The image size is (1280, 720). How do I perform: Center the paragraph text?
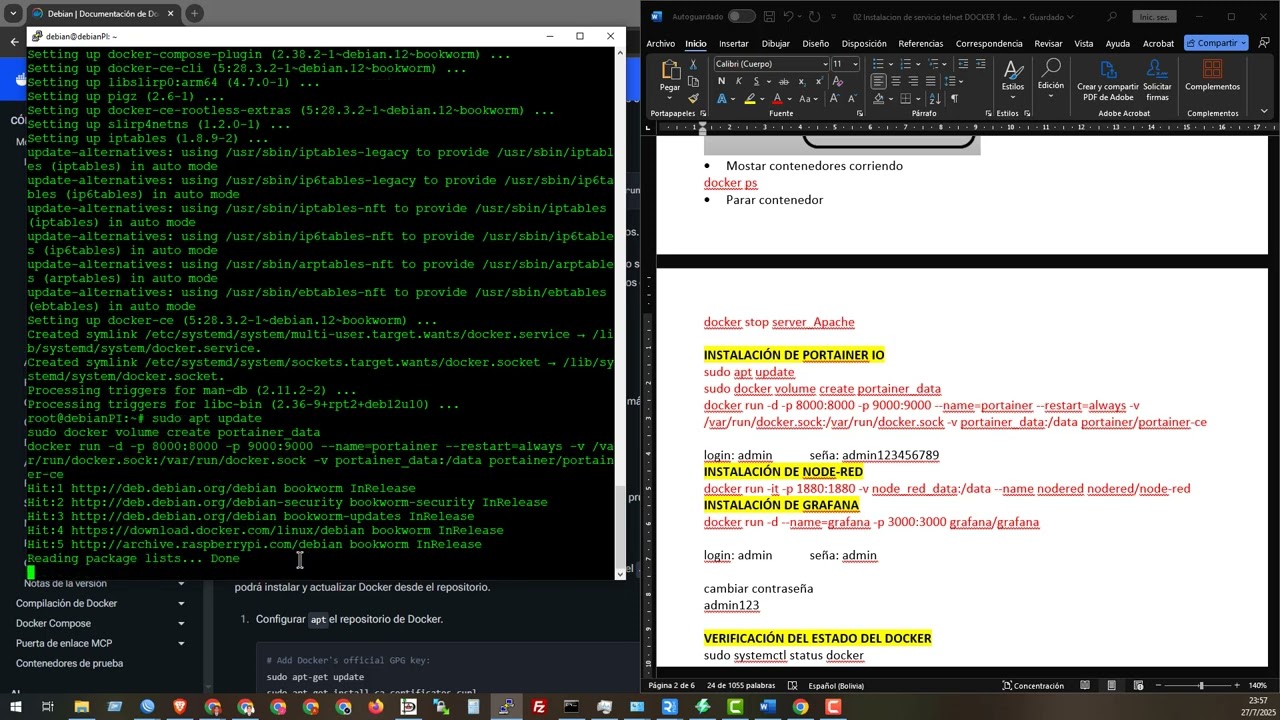(x=896, y=81)
